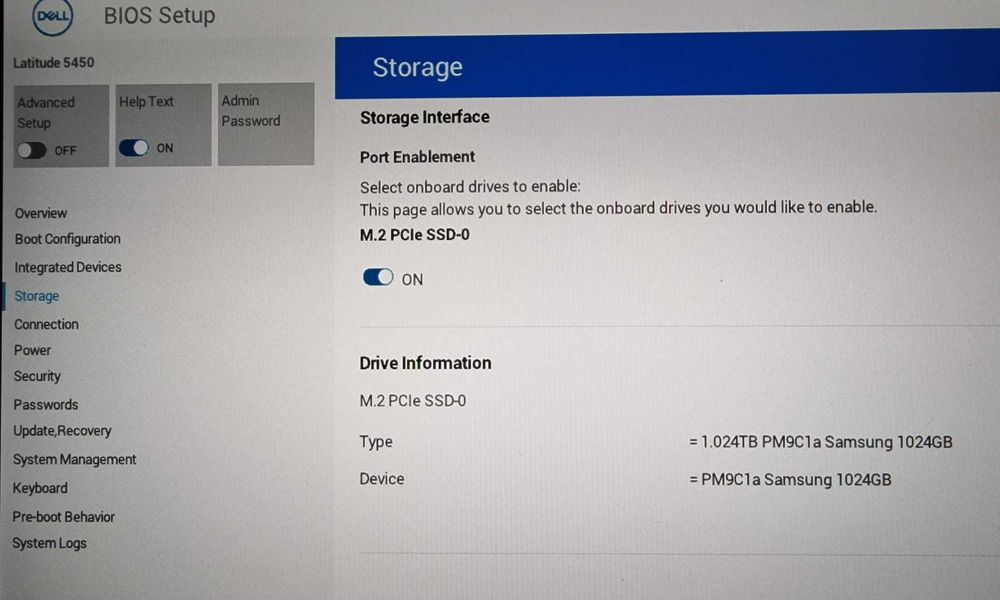Click the Storage Interface heading

[x=424, y=117]
